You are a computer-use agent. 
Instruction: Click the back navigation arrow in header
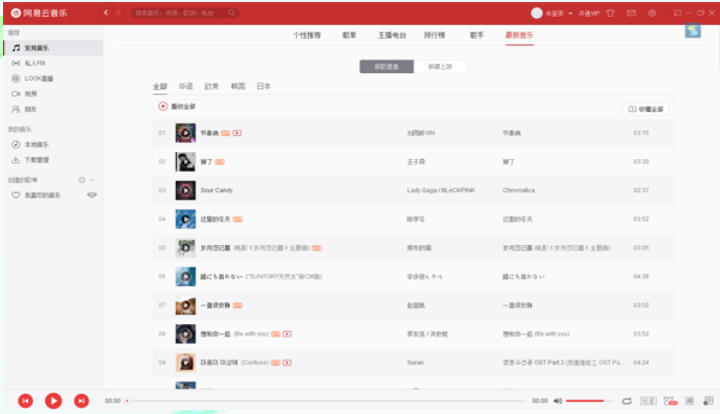107,13
